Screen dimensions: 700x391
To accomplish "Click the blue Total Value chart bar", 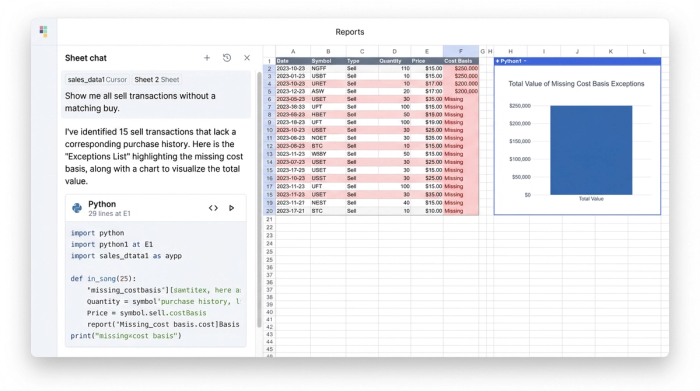I will coord(591,150).
